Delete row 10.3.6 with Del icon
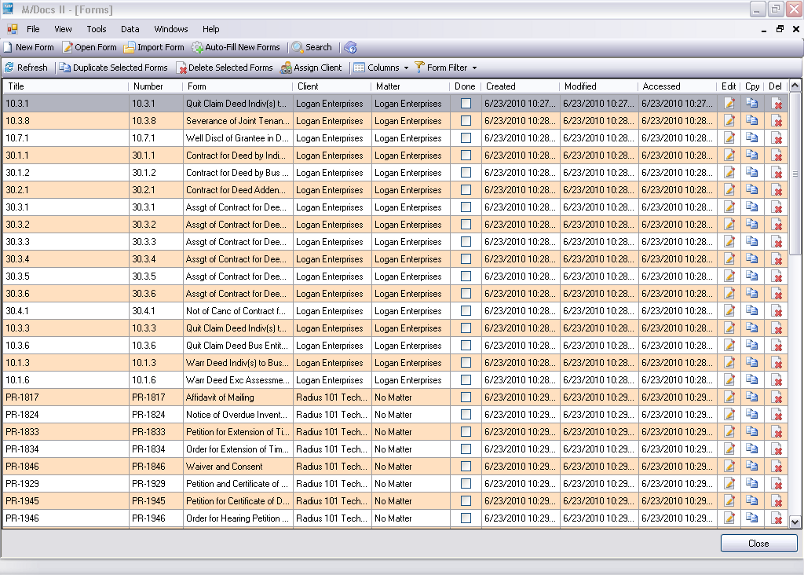Viewport: 804px width, 575px height. coord(777,346)
